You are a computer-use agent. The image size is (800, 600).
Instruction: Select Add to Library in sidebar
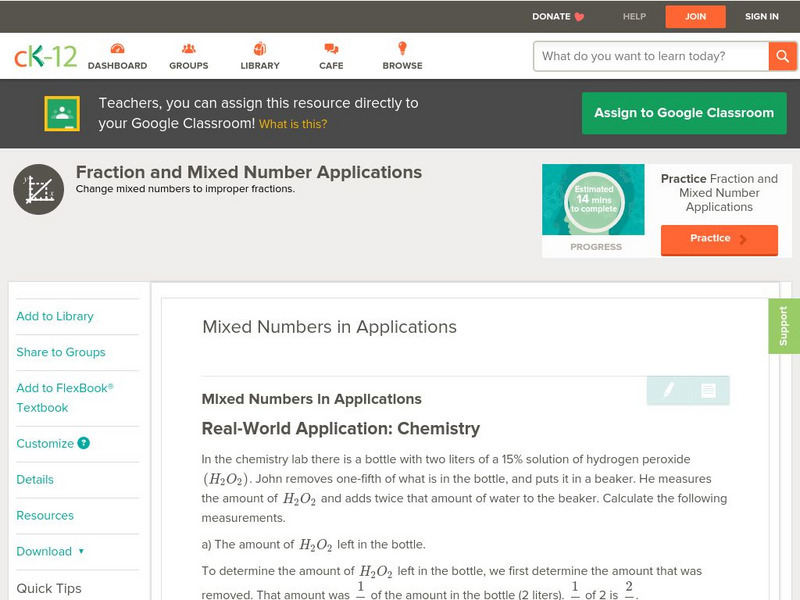click(55, 316)
